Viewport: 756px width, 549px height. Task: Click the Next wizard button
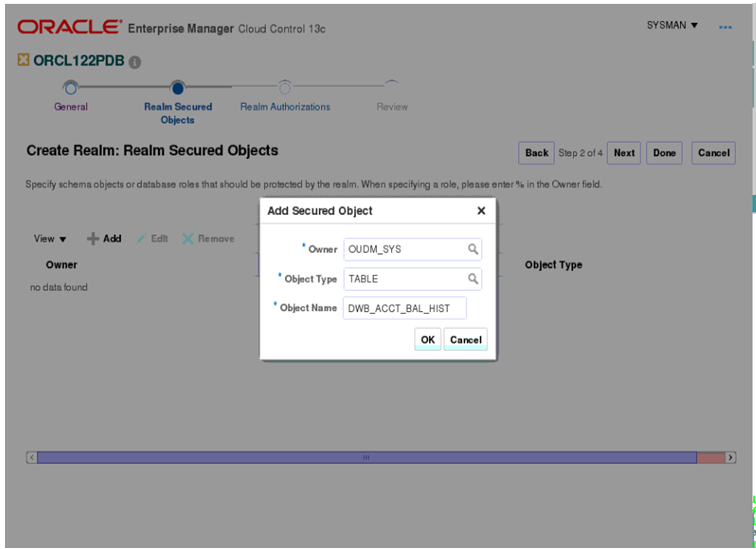624,153
